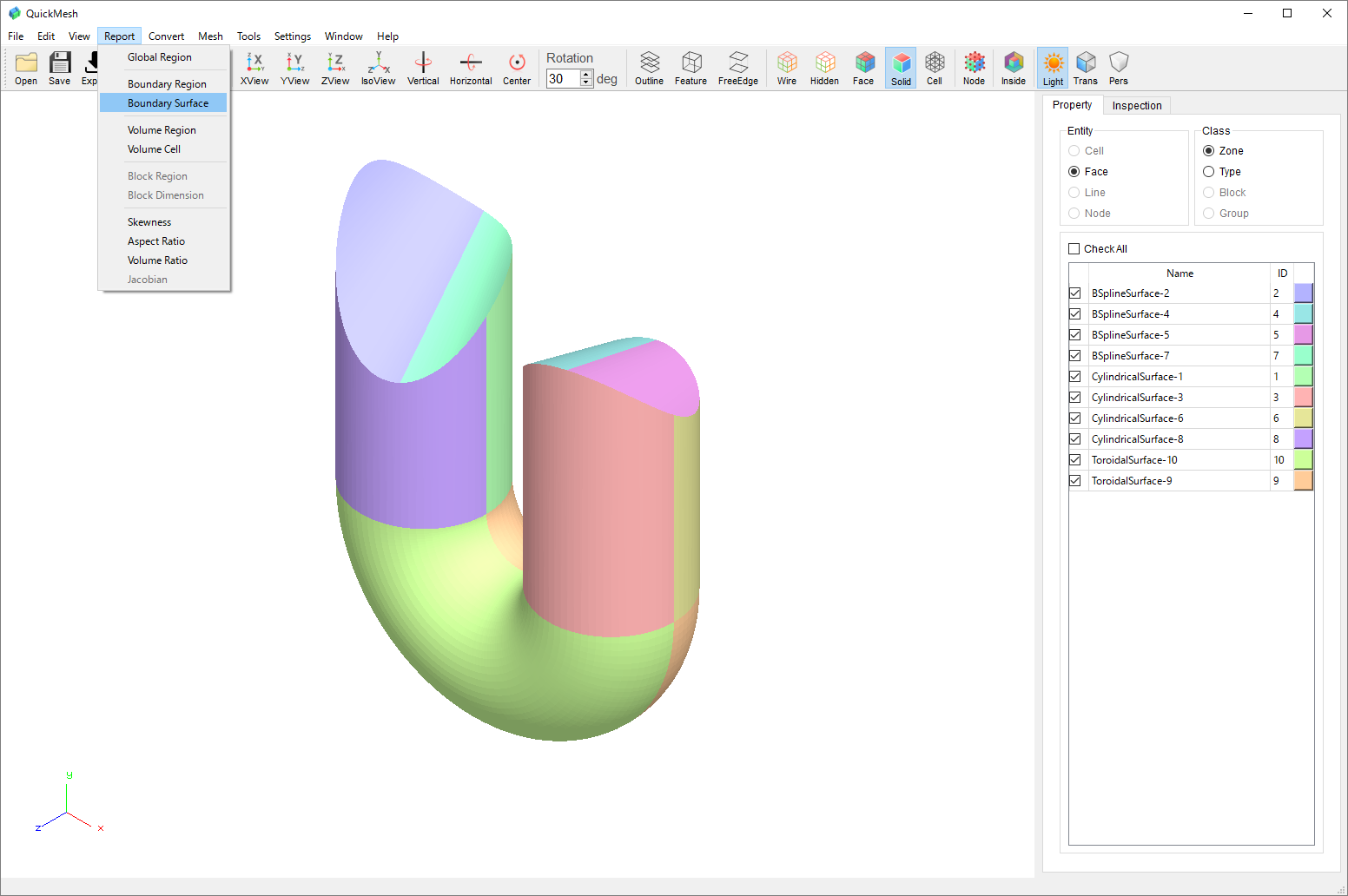Uncheck BSplineSurface-7 checkbox

pos(1075,356)
